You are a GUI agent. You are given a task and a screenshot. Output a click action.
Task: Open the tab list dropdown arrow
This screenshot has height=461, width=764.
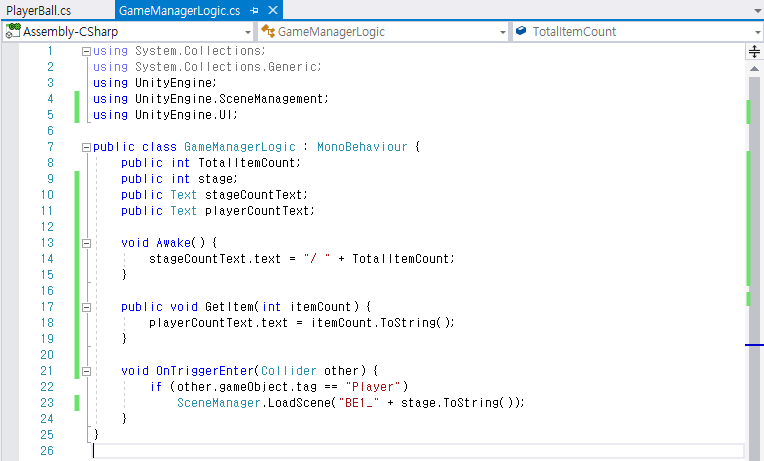point(758,10)
